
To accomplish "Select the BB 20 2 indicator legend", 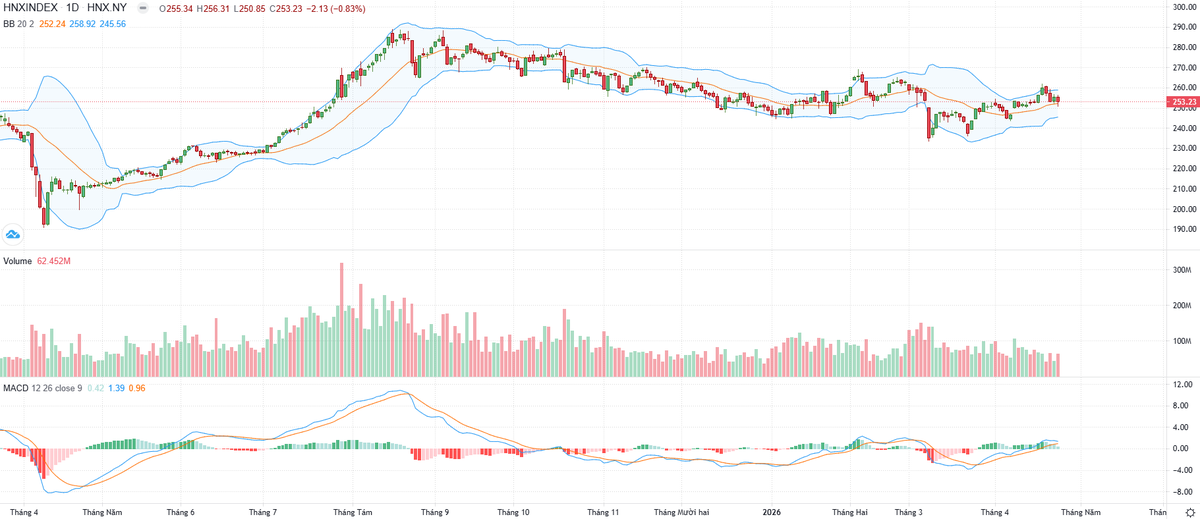I will pyautogui.click(x=18, y=22).
